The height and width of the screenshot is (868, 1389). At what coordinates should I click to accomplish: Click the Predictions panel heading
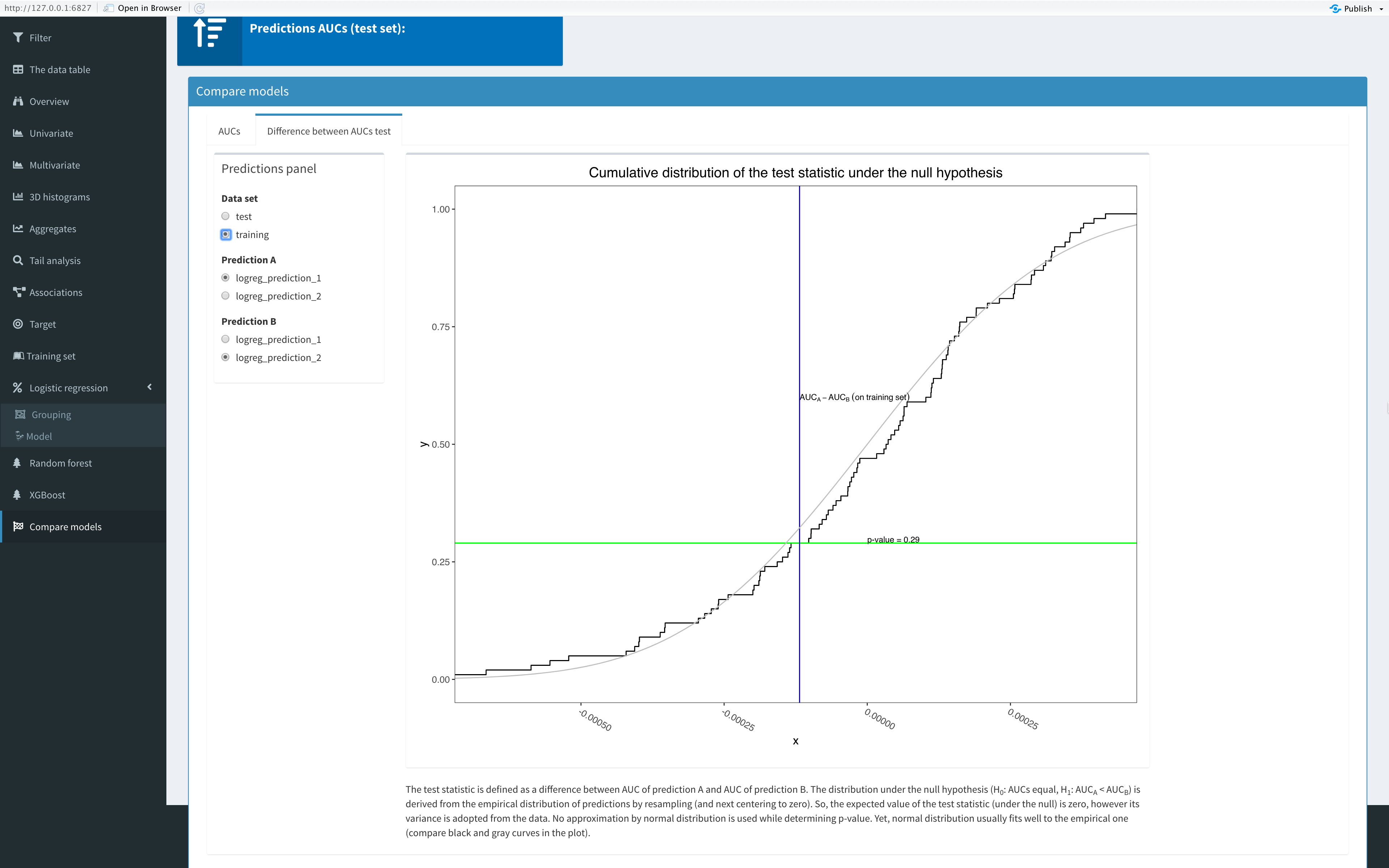point(269,169)
